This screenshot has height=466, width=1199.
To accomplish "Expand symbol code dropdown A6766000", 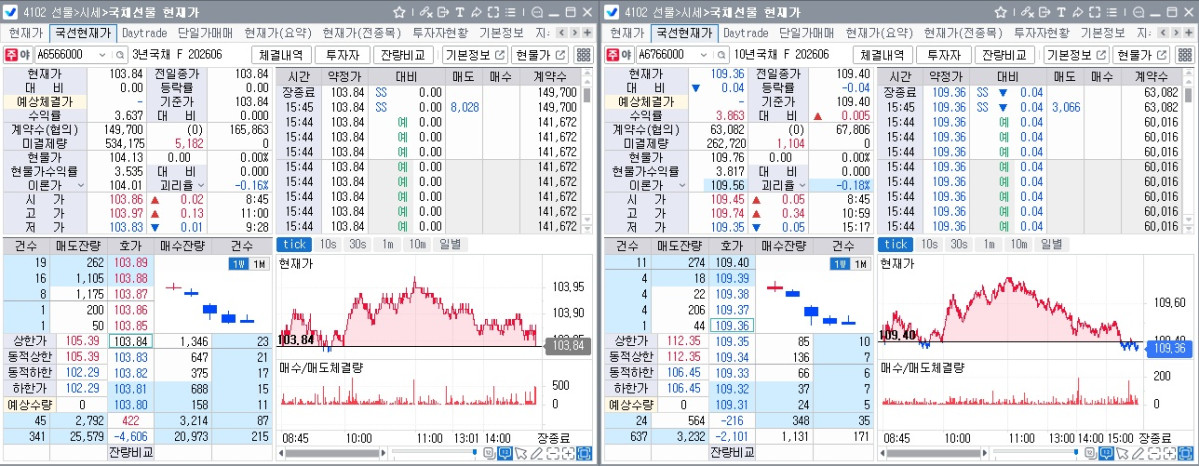I will (x=705, y=55).
